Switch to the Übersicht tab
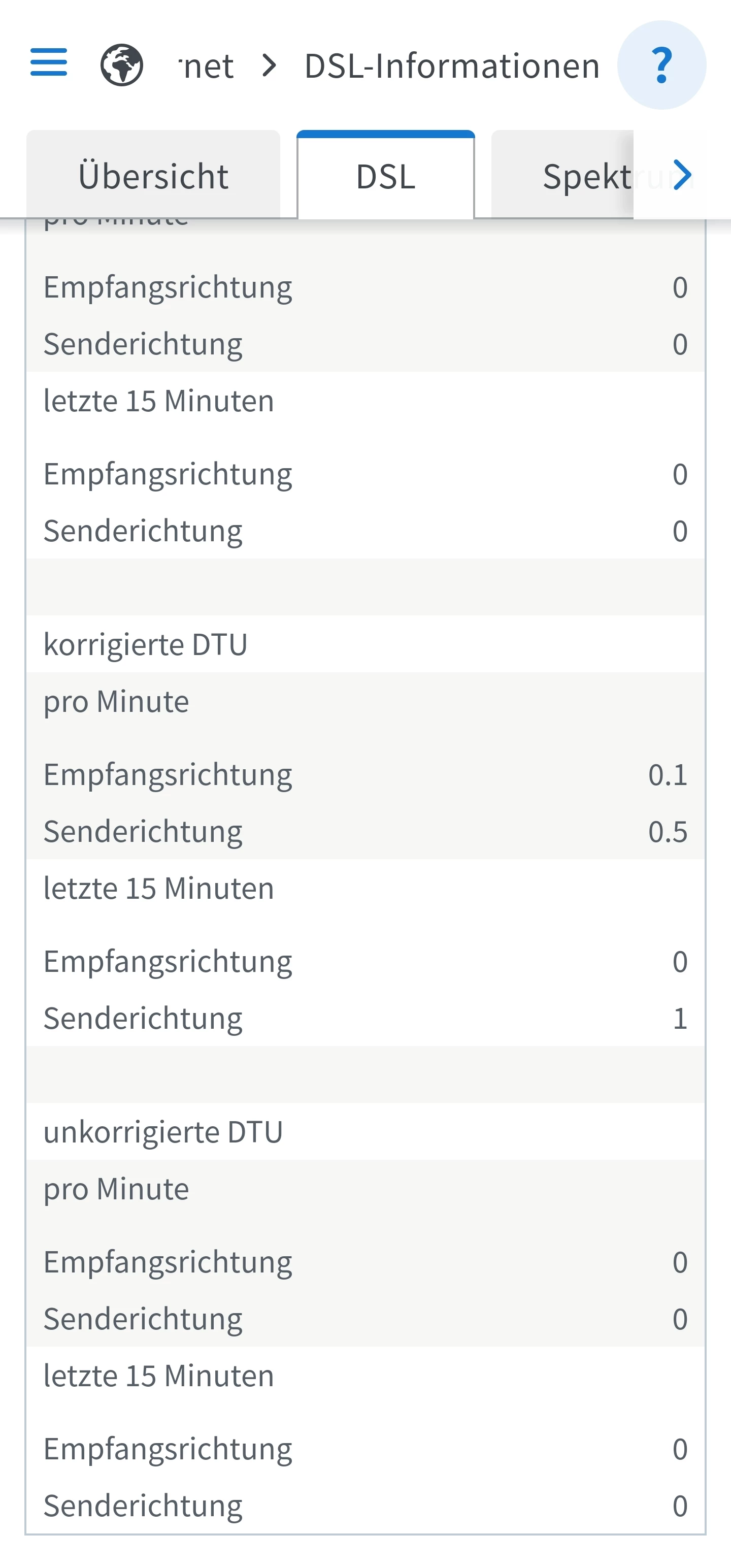The width and height of the screenshot is (731, 1568). pyautogui.click(x=153, y=177)
